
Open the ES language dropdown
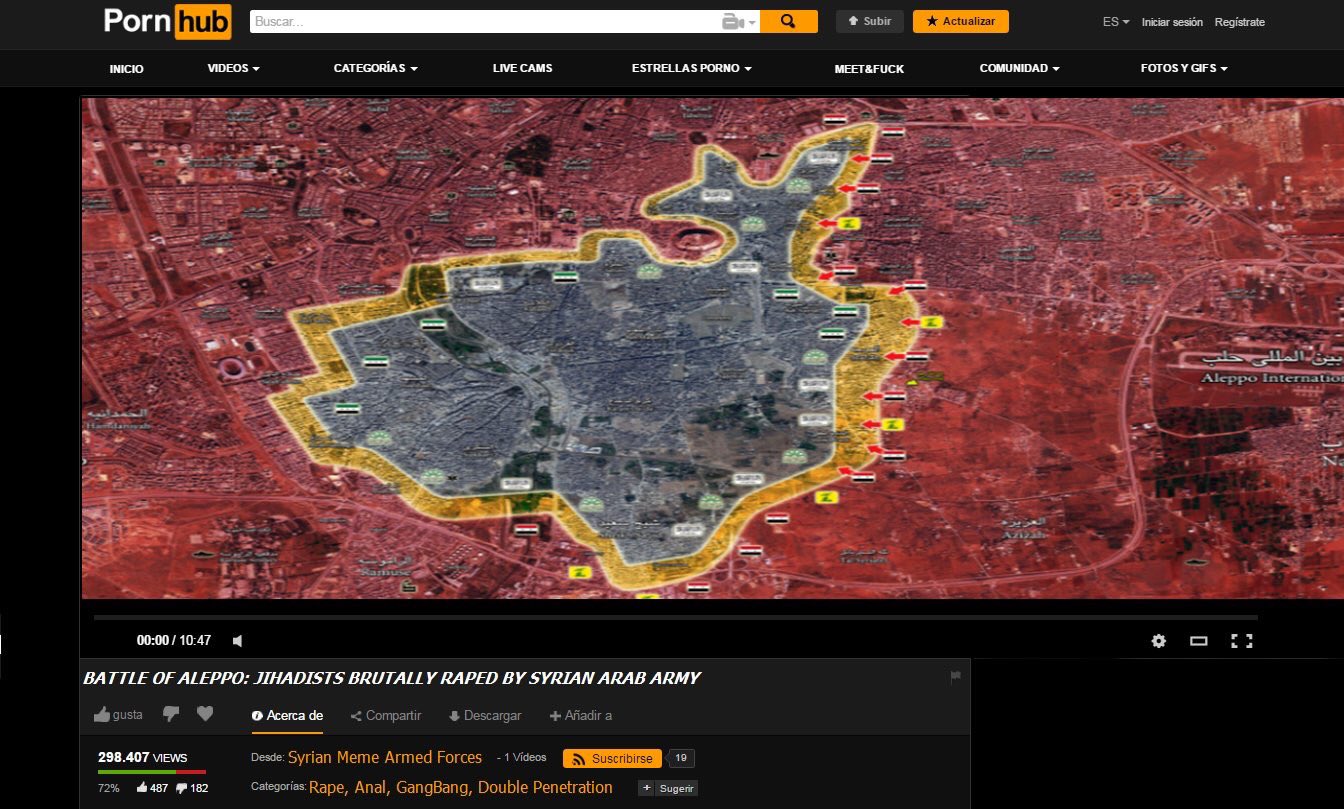(x=1116, y=22)
